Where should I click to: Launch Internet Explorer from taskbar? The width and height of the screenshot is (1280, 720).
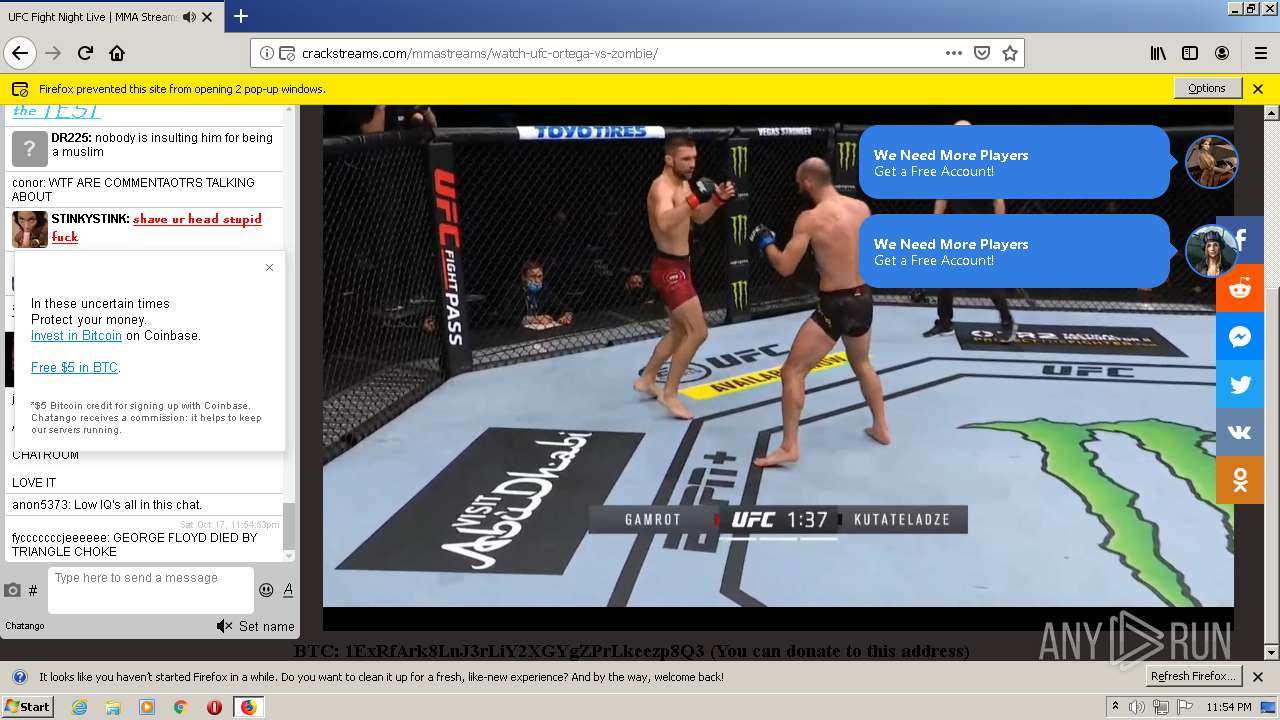point(80,707)
